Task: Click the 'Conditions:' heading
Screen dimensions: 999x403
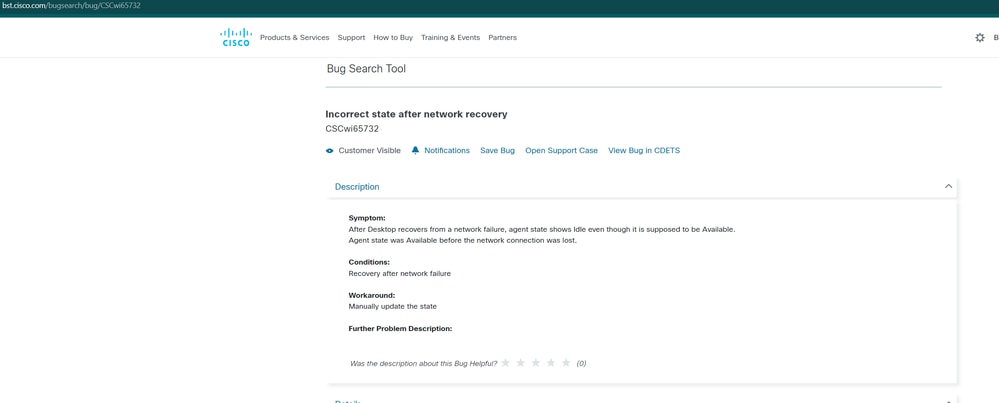Action: click(369, 262)
